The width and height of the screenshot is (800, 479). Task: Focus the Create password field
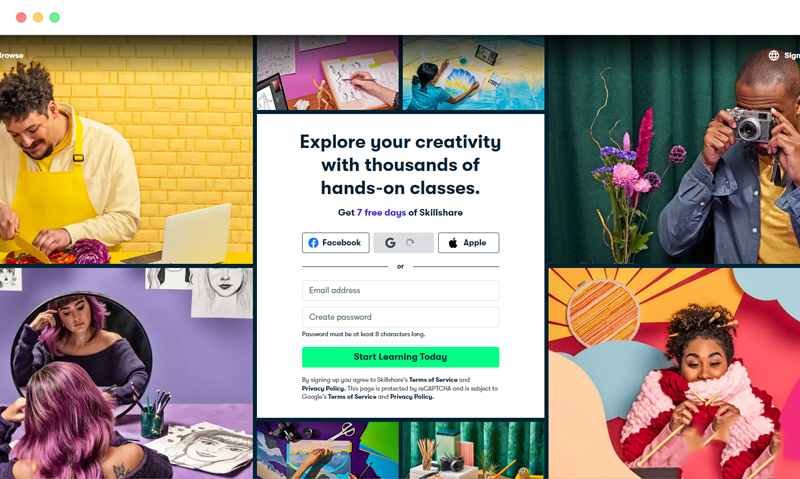[x=401, y=317]
